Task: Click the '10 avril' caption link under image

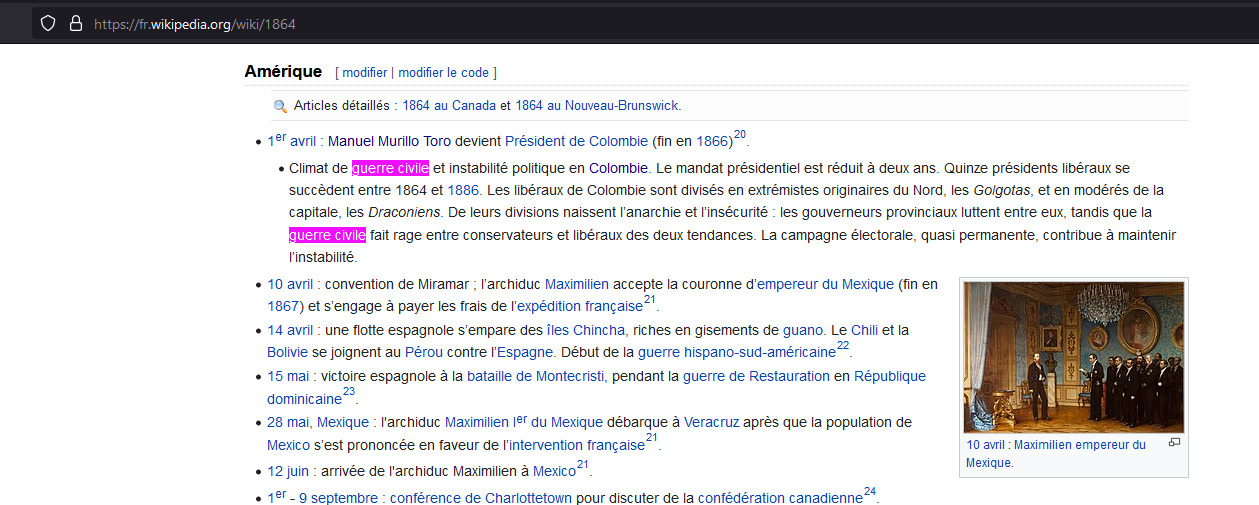Action: (x=986, y=445)
